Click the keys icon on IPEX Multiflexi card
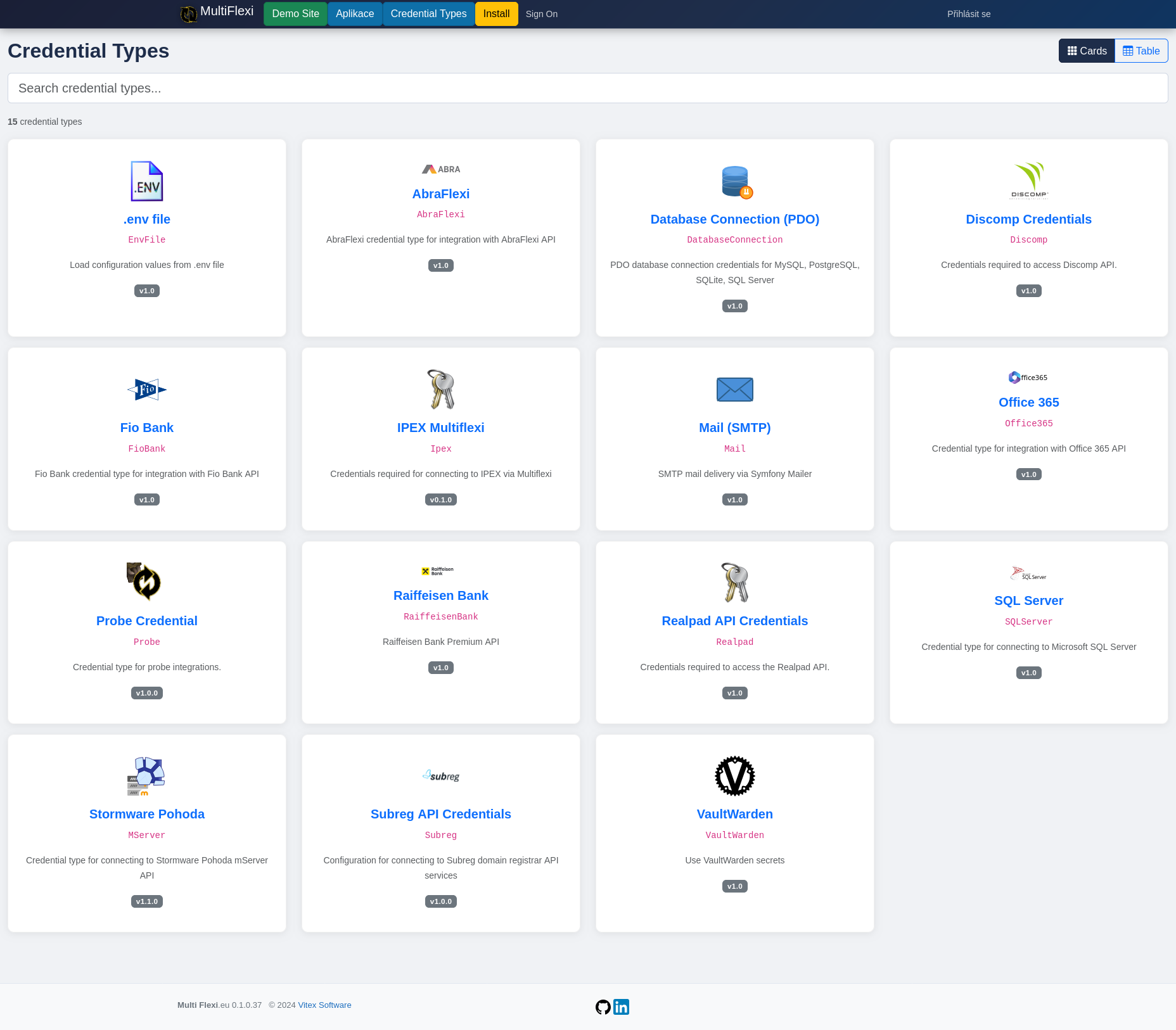Screen dimensions: 1176x1030 (441, 390)
